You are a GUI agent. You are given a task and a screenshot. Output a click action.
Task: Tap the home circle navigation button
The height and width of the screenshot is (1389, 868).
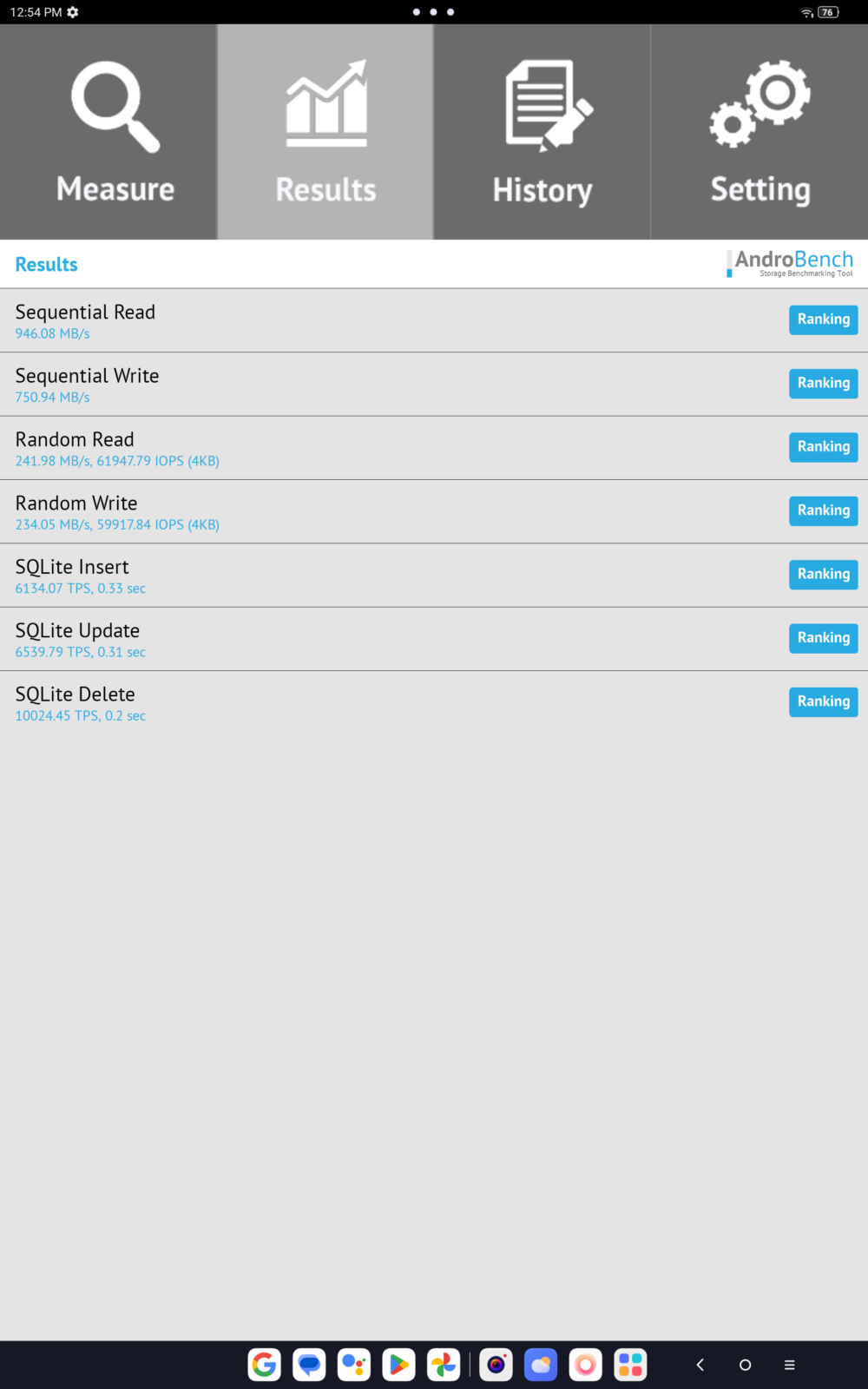745,1365
